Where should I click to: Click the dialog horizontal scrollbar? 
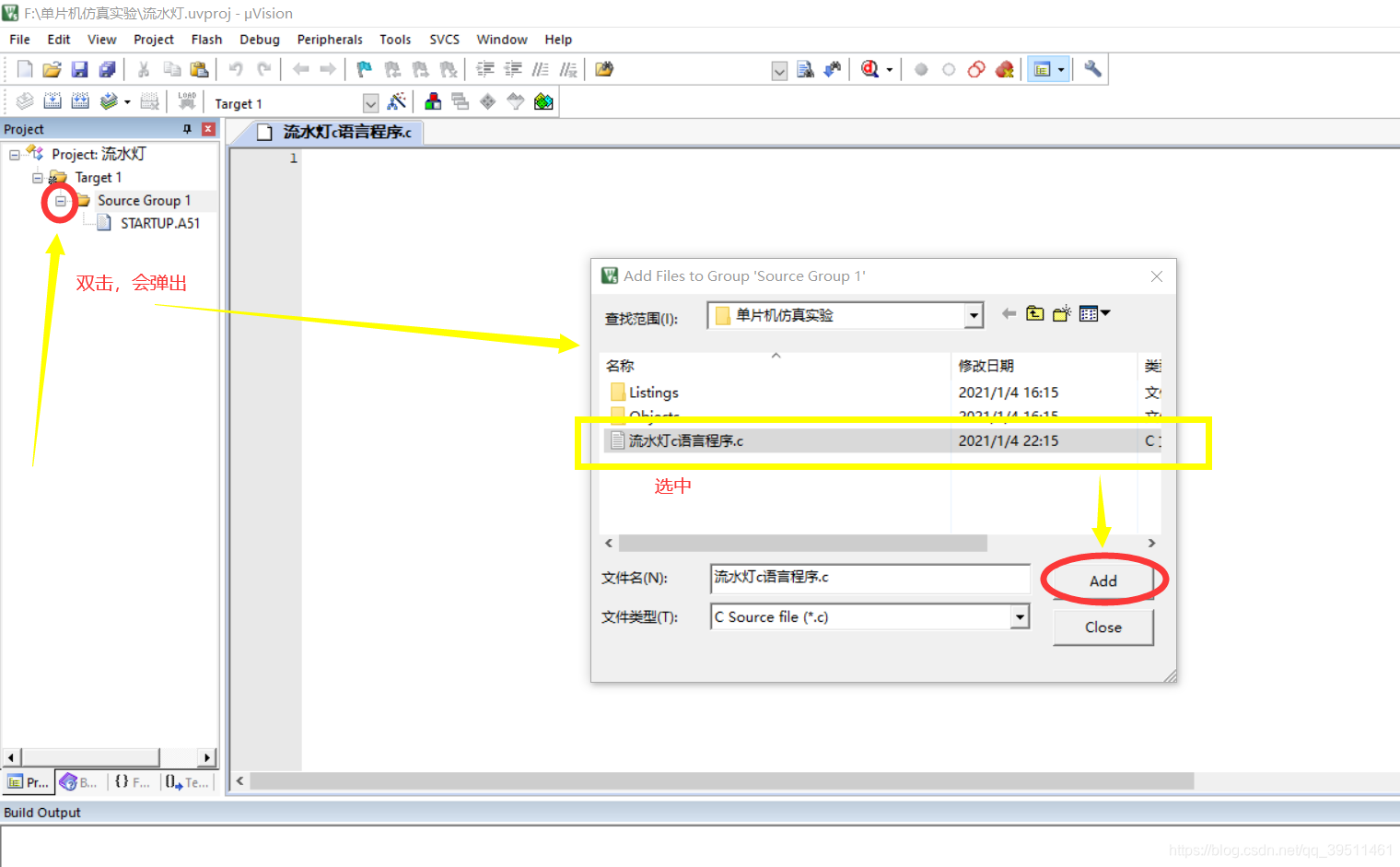pyautogui.click(x=802, y=544)
